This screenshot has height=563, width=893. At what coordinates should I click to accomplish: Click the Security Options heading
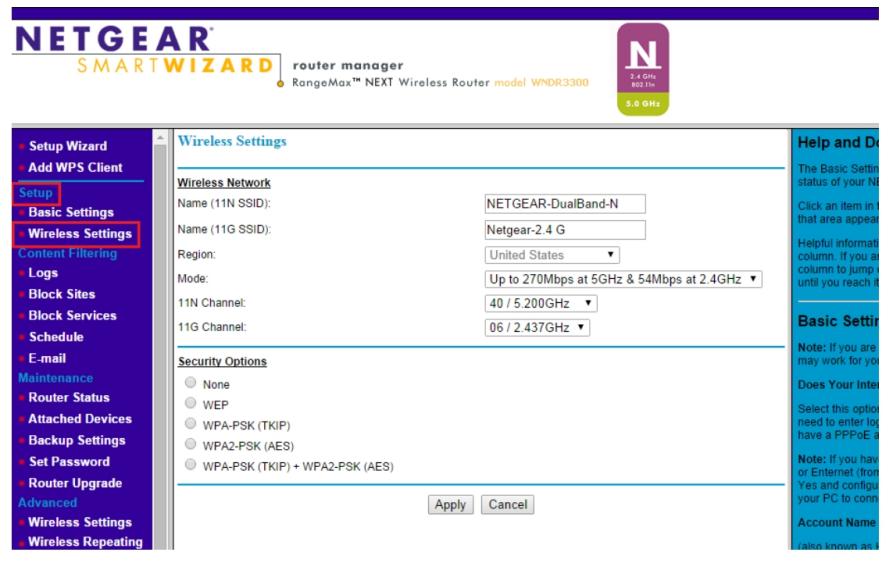[222, 361]
